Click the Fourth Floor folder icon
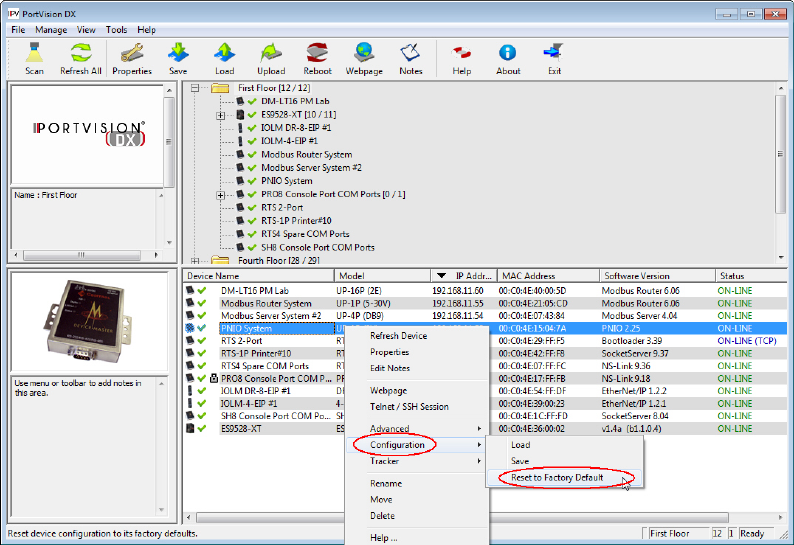 point(220,260)
